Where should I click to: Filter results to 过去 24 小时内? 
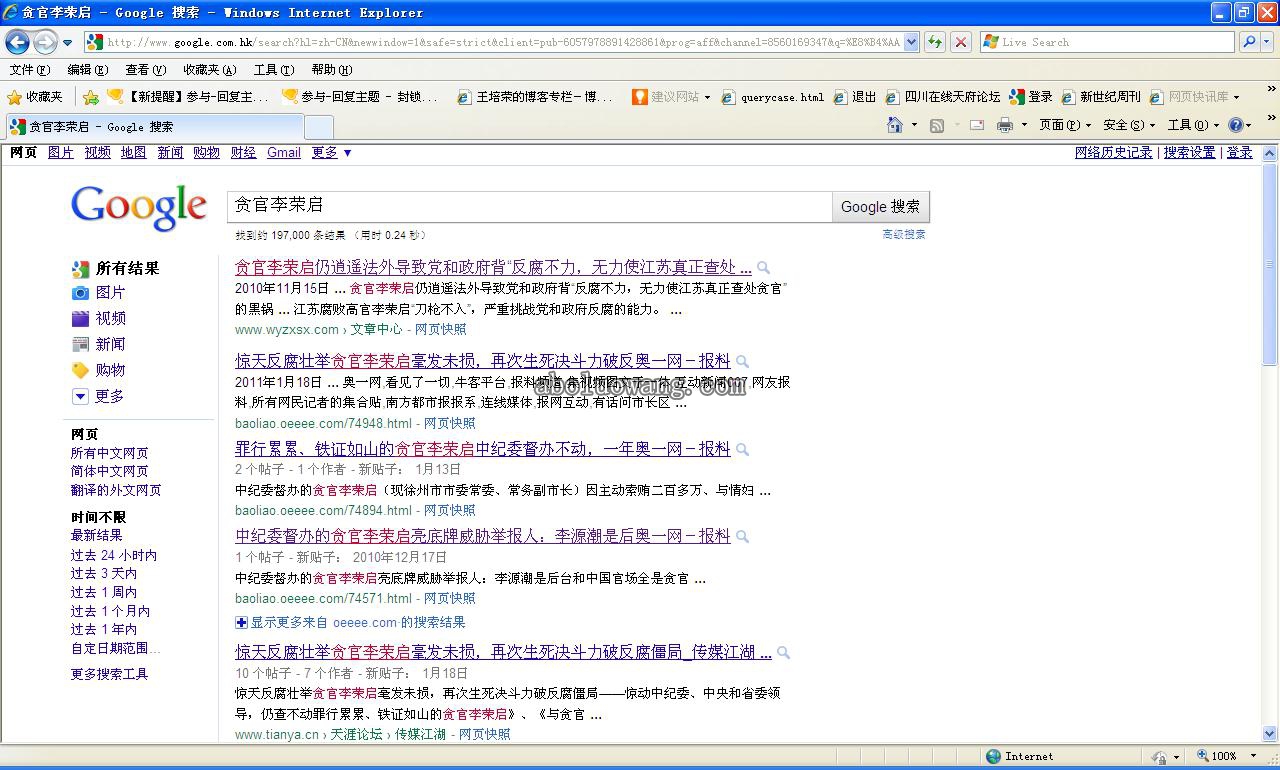(x=114, y=555)
